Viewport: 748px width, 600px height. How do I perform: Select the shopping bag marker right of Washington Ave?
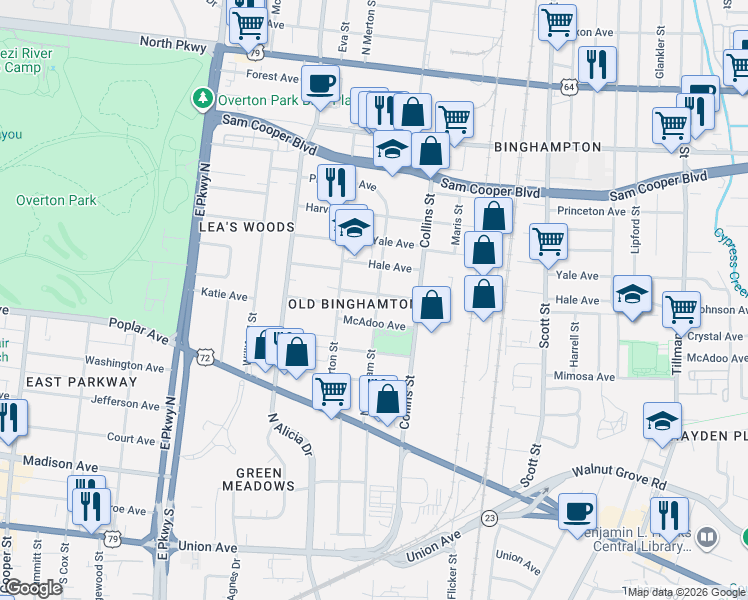pyautogui.click(x=296, y=352)
